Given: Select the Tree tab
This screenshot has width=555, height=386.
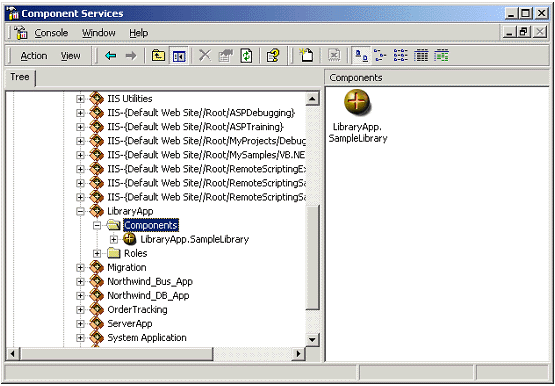Looking at the screenshot, I should tap(20, 77).
